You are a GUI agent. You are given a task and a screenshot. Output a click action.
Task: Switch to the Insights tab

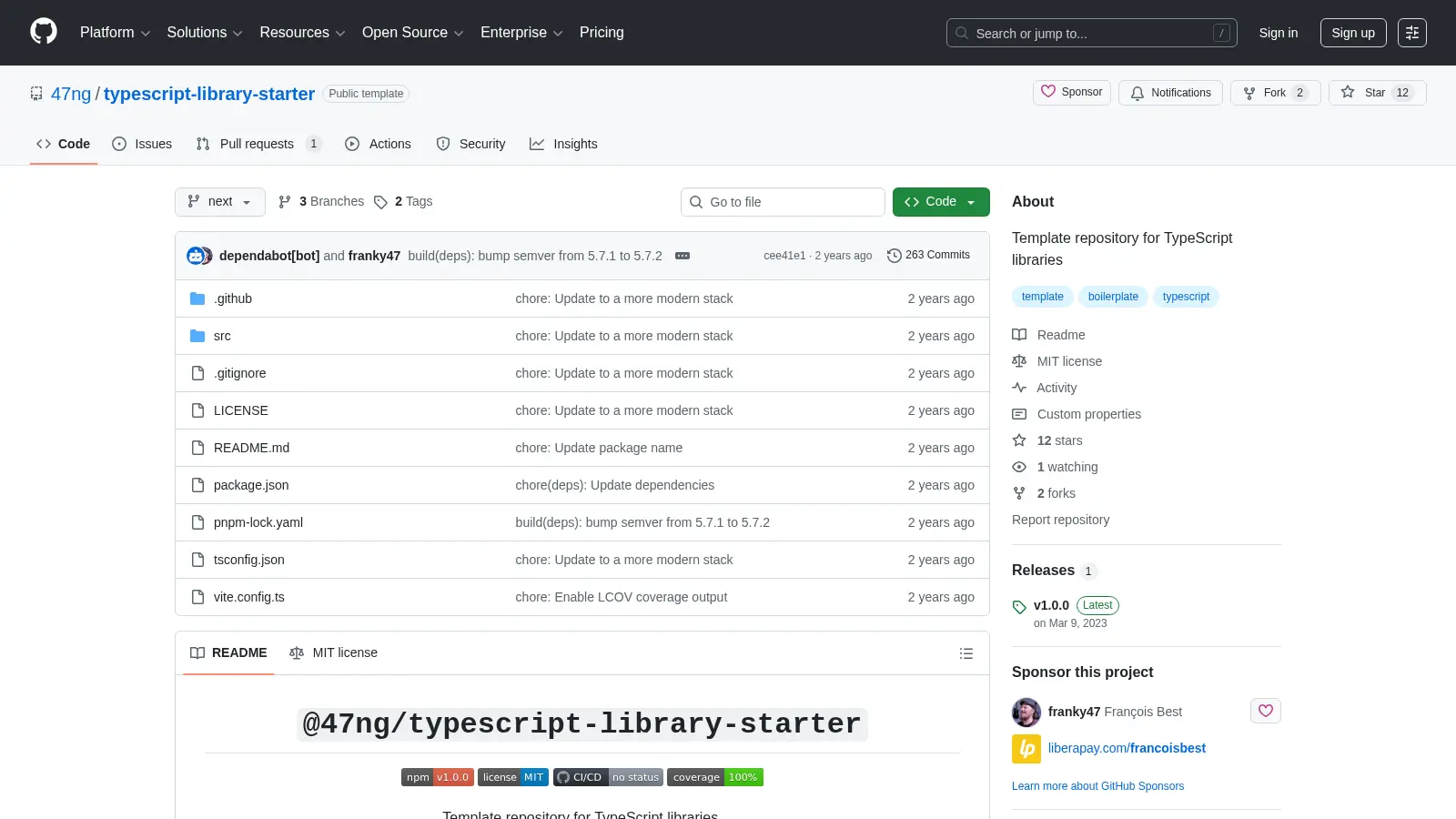[x=563, y=144]
